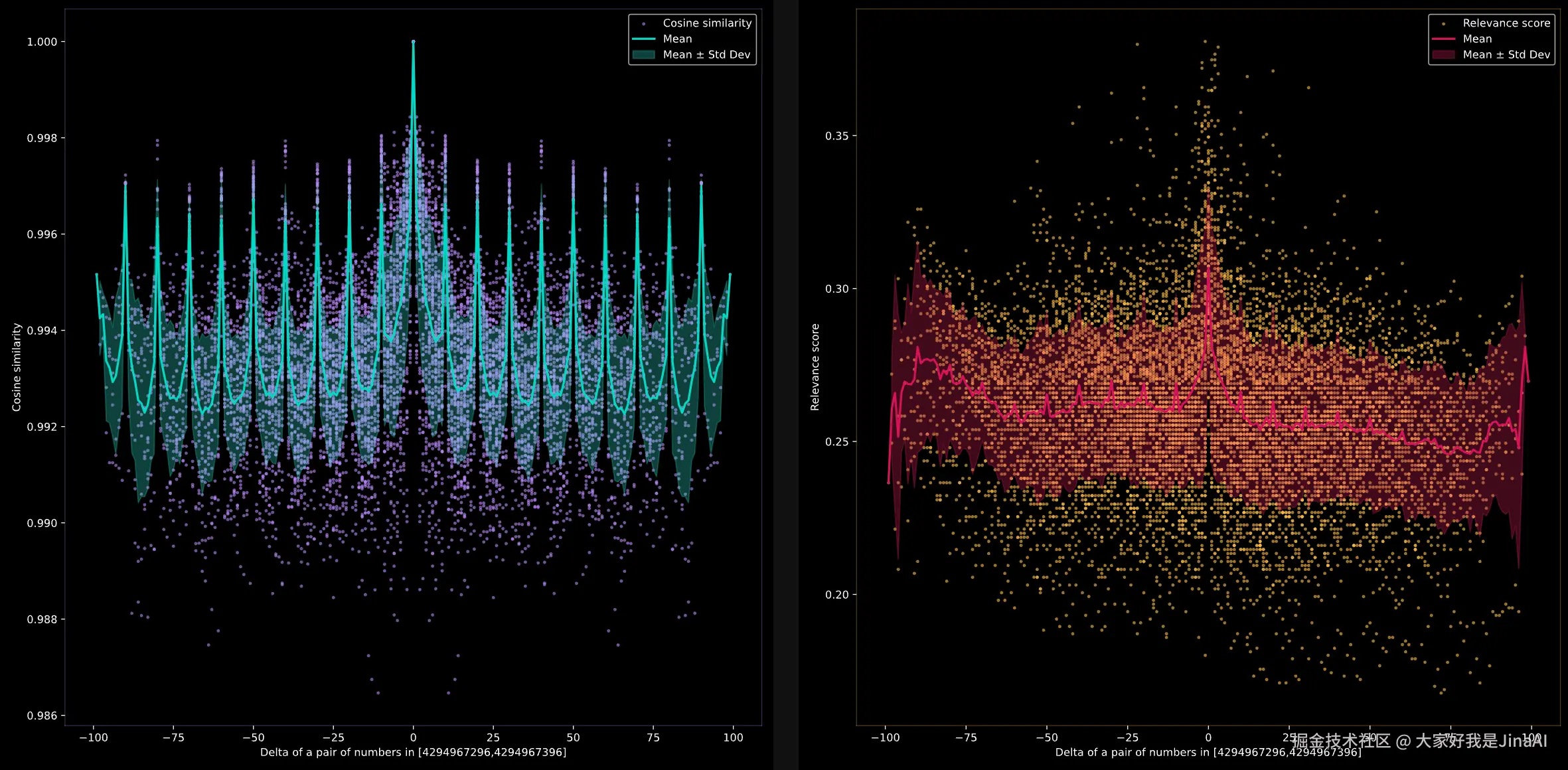Click the 1.000 tick on cosine axis
This screenshot has width=1568, height=770.
(x=42, y=42)
